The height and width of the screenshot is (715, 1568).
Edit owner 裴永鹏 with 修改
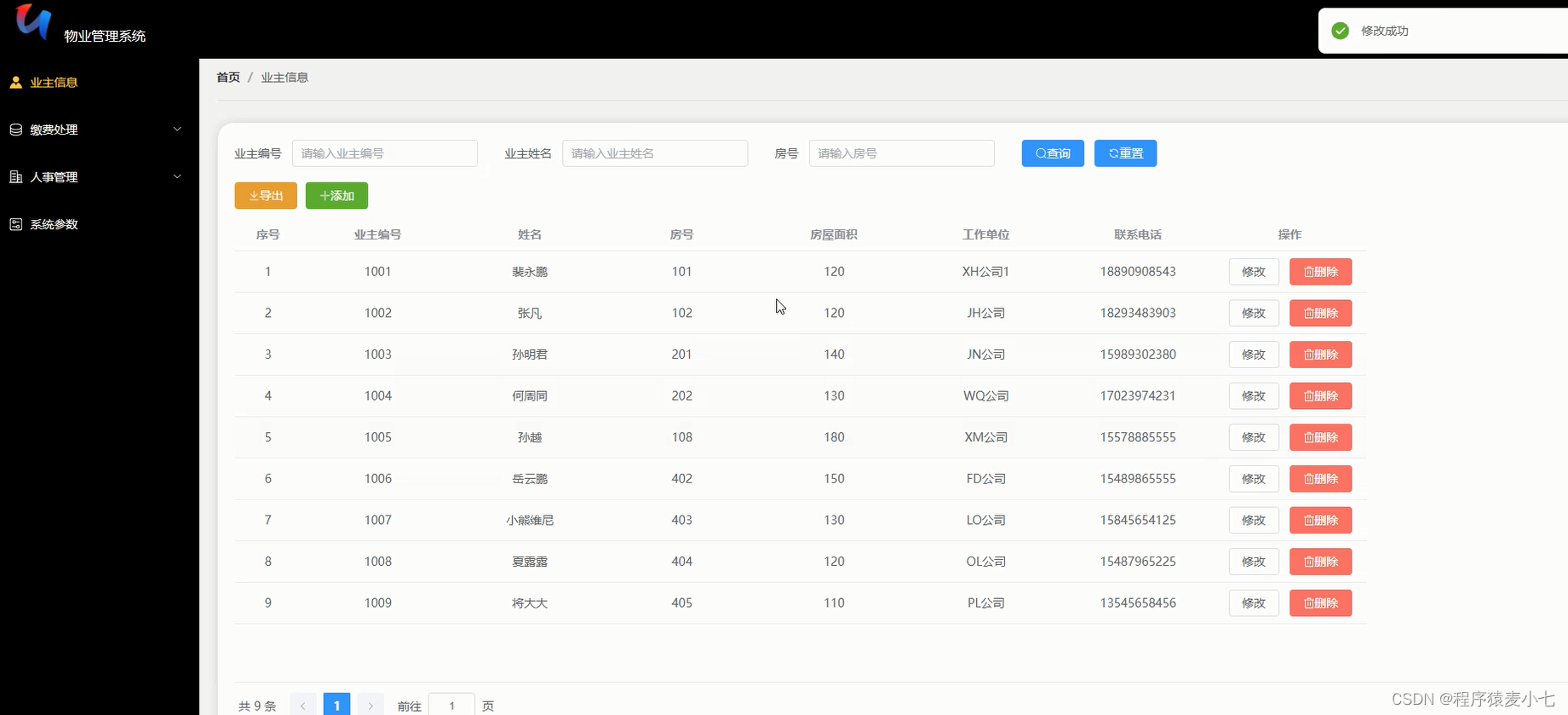coord(1254,272)
